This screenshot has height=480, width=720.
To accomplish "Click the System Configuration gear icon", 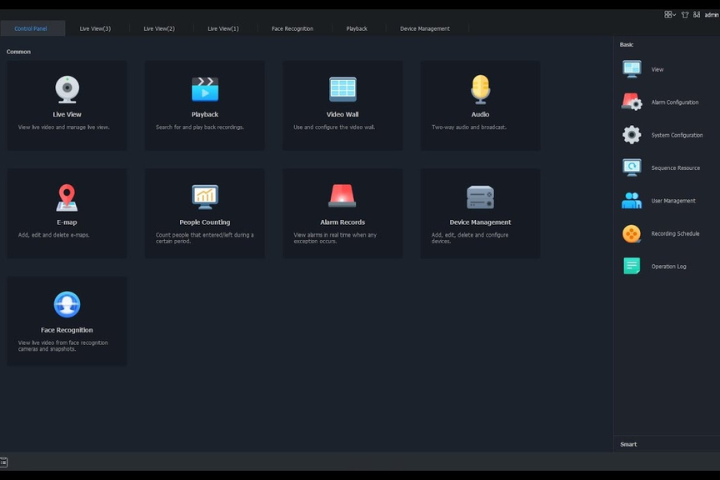I will [x=632, y=135].
